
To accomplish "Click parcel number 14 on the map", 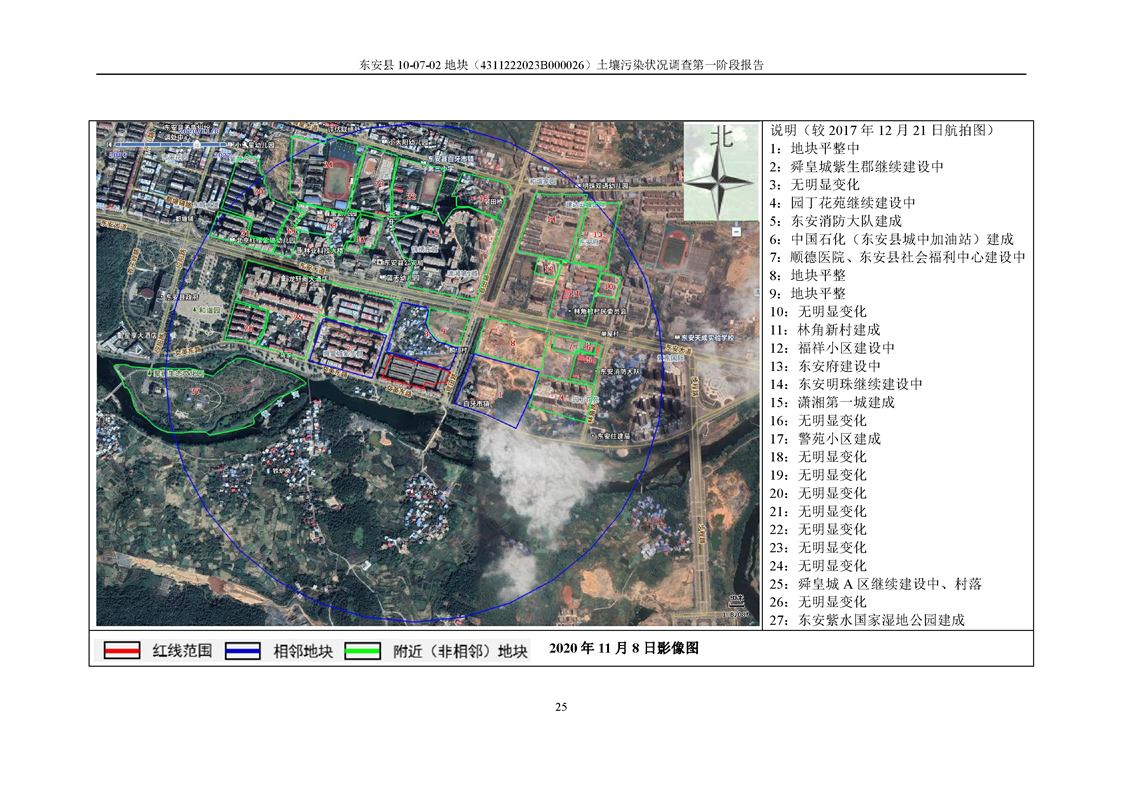I will point(552,219).
